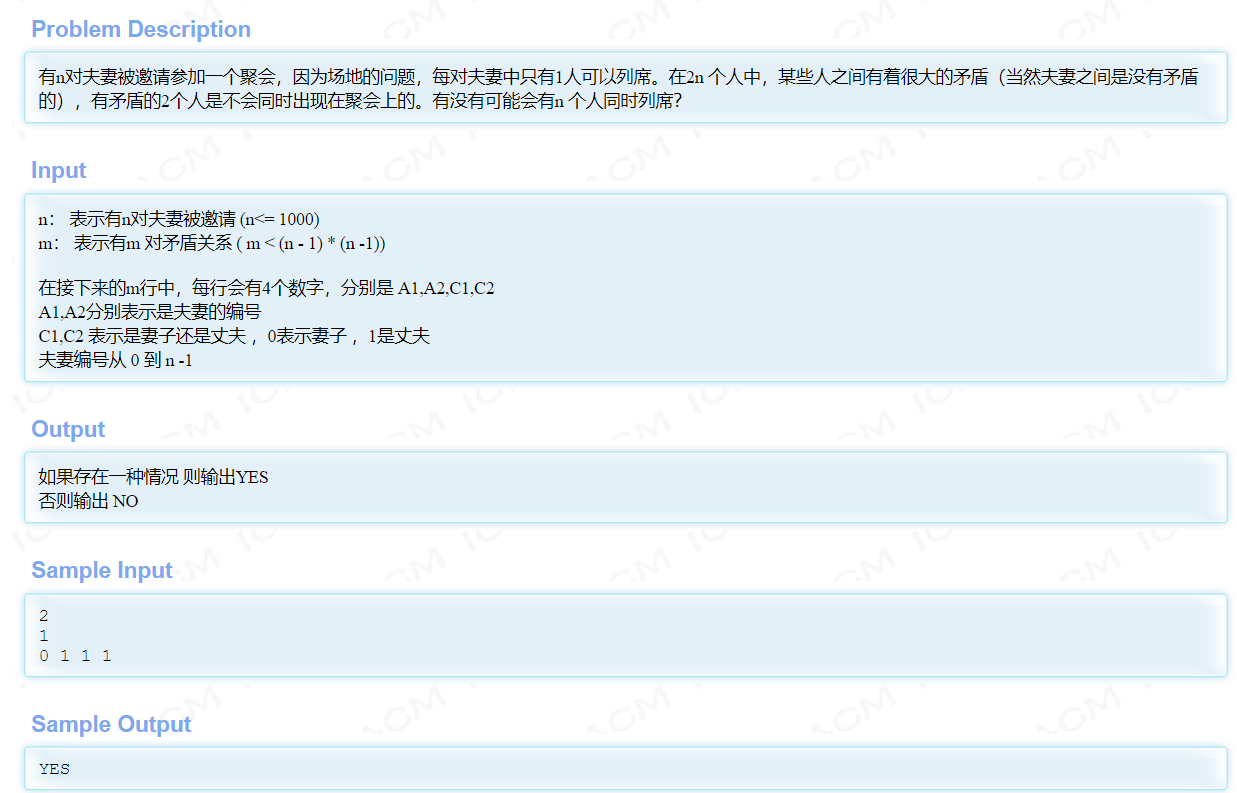Click the Sample Input heading

point(102,570)
